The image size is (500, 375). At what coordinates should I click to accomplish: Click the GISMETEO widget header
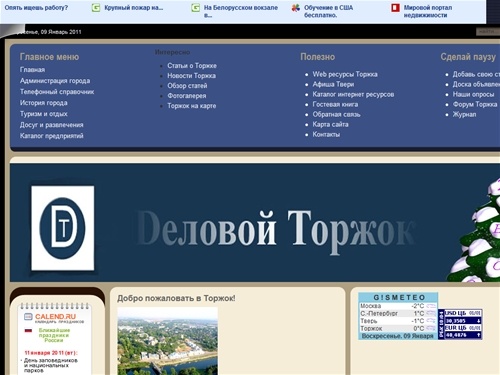398,297
